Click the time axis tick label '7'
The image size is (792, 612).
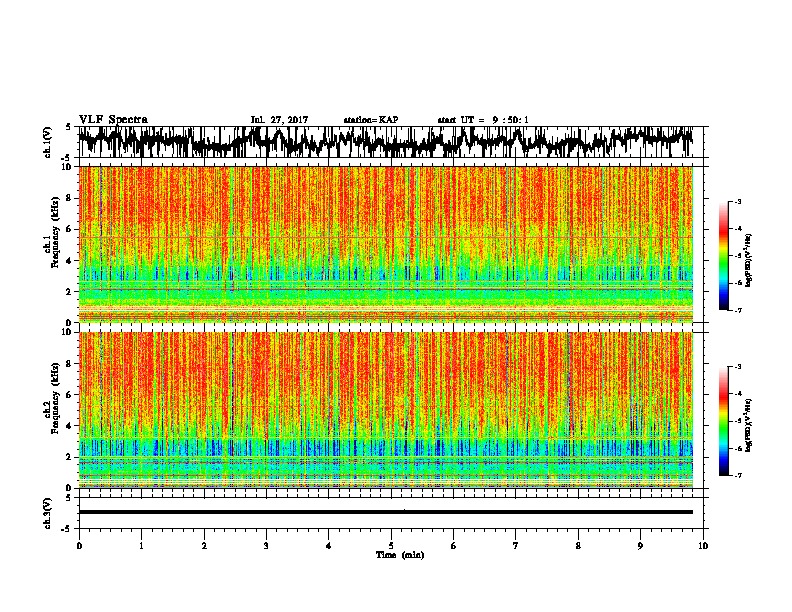click(516, 546)
